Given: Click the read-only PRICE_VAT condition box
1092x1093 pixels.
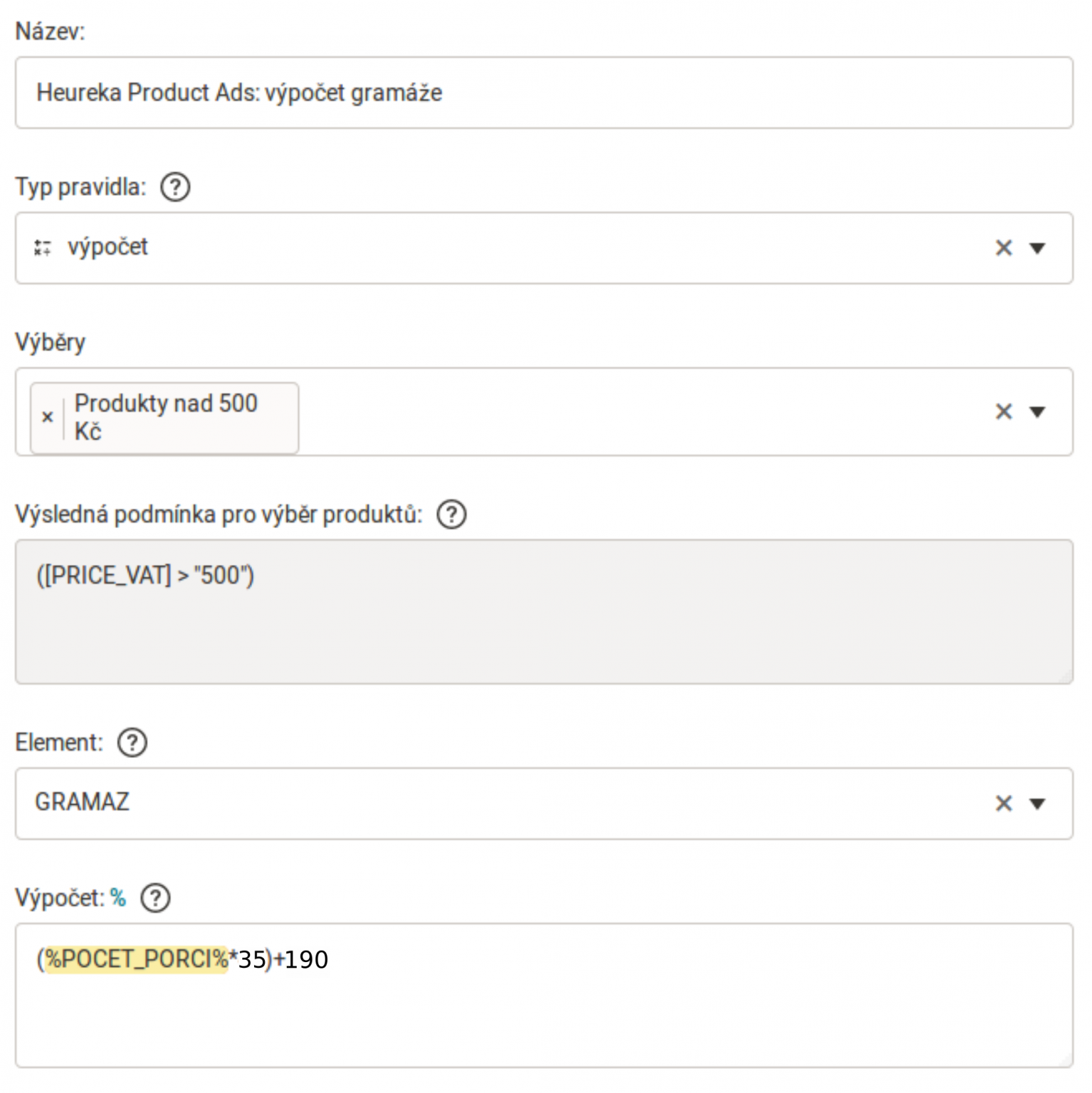Looking at the screenshot, I should (x=544, y=612).
